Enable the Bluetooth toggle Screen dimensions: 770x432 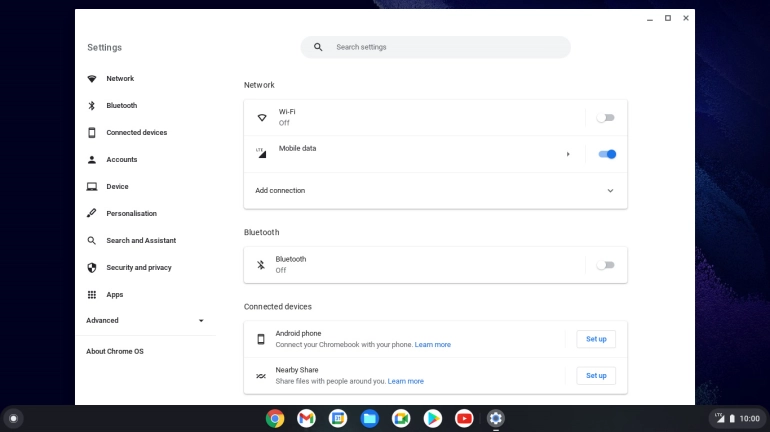tap(605, 265)
